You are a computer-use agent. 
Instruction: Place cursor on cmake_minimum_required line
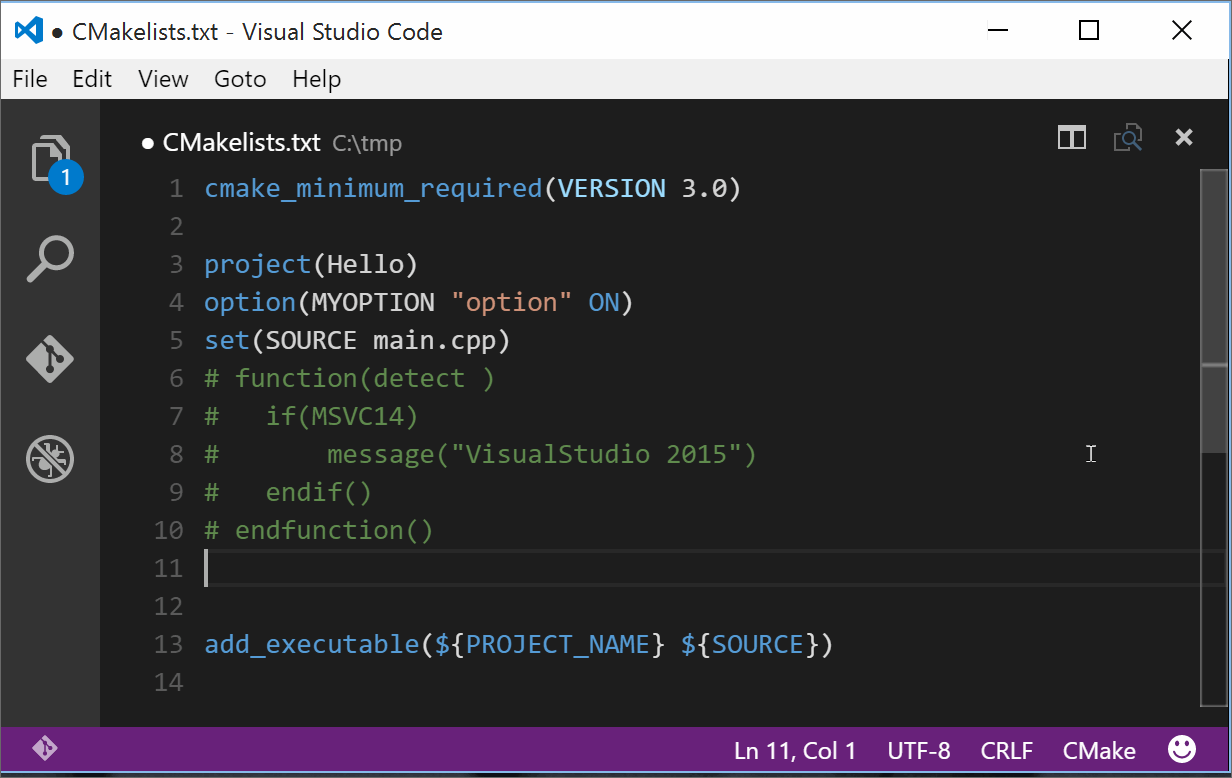pyautogui.click(x=473, y=188)
